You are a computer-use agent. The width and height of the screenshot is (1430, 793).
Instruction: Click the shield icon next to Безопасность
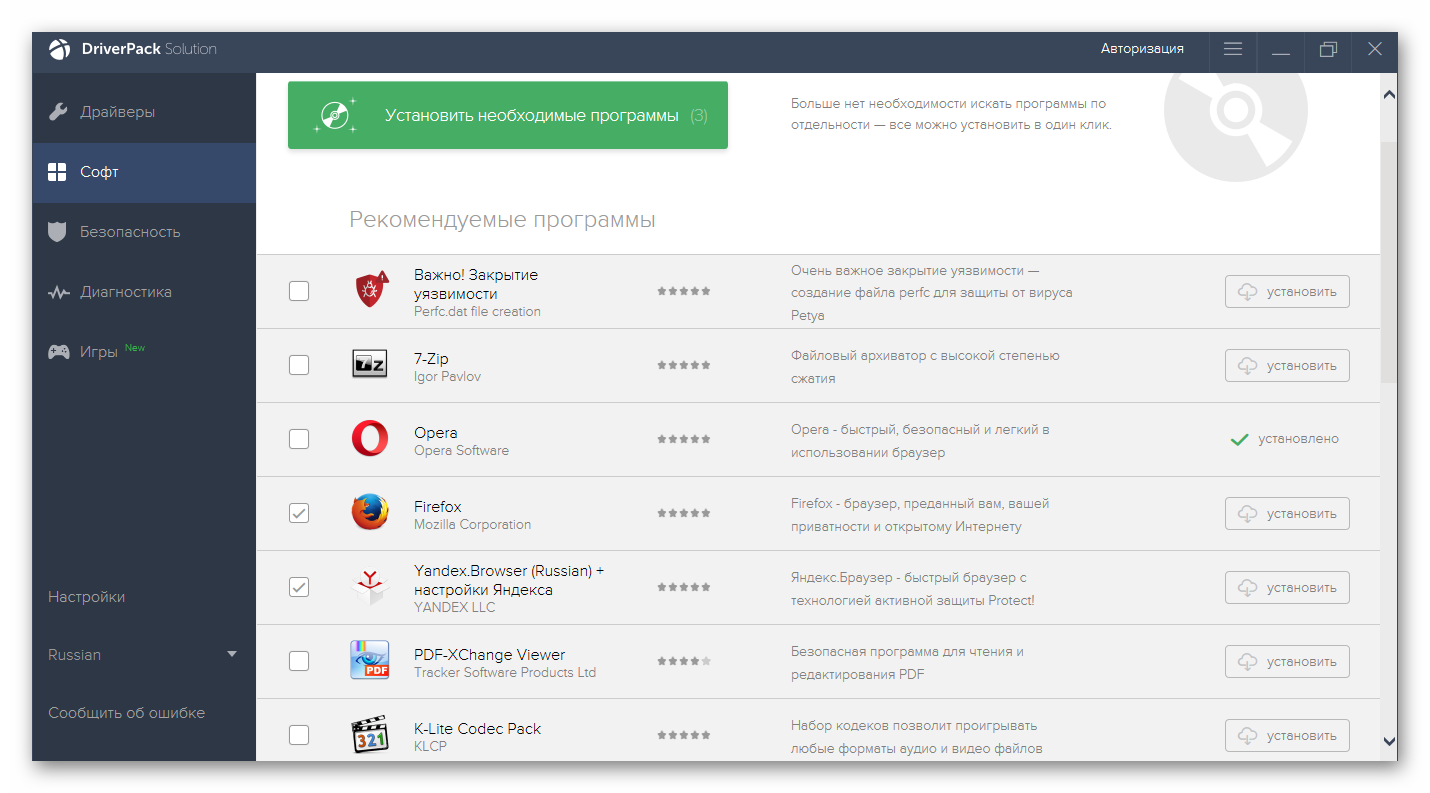click(58, 232)
